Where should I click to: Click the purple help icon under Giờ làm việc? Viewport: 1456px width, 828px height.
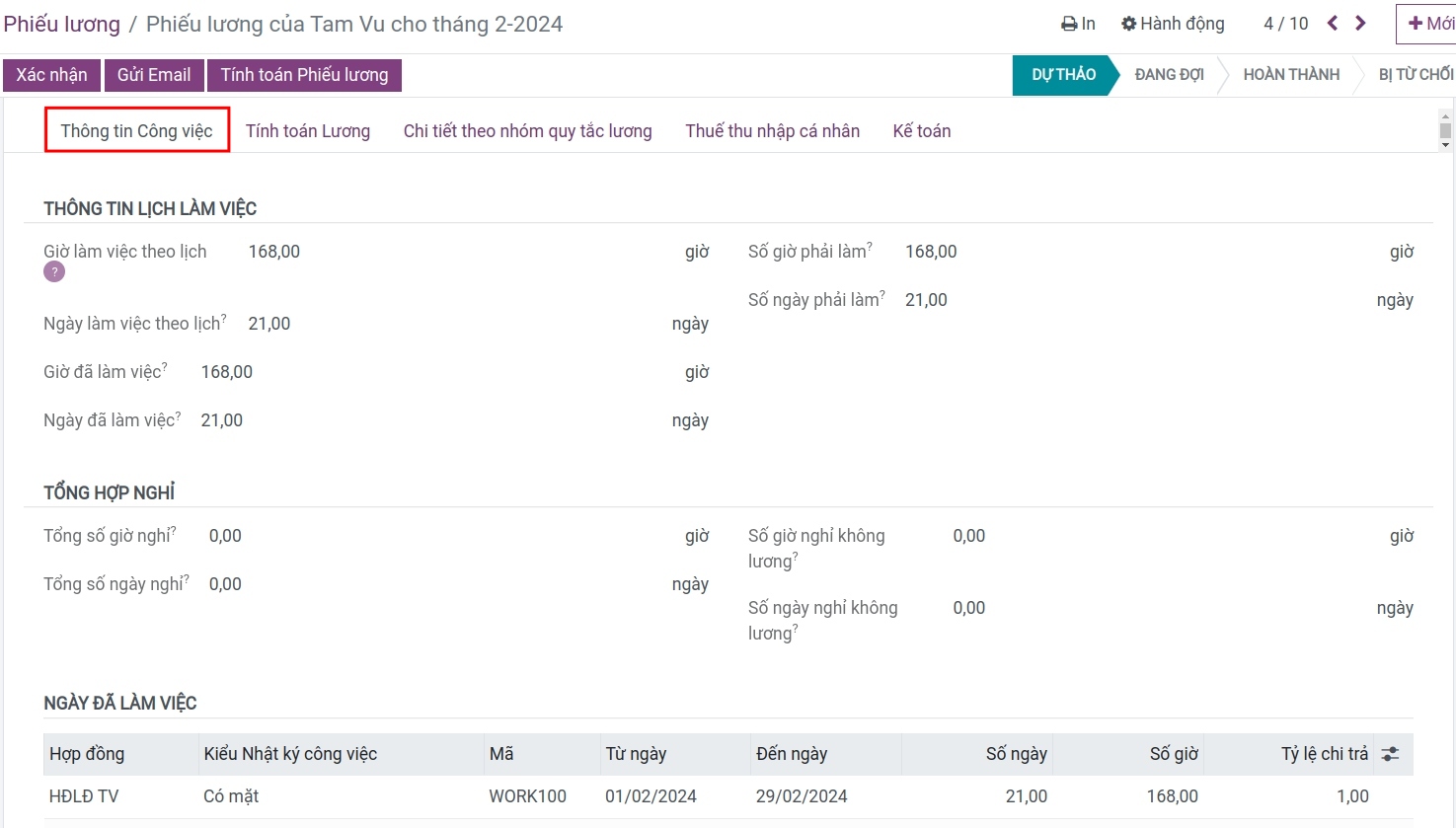54,272
